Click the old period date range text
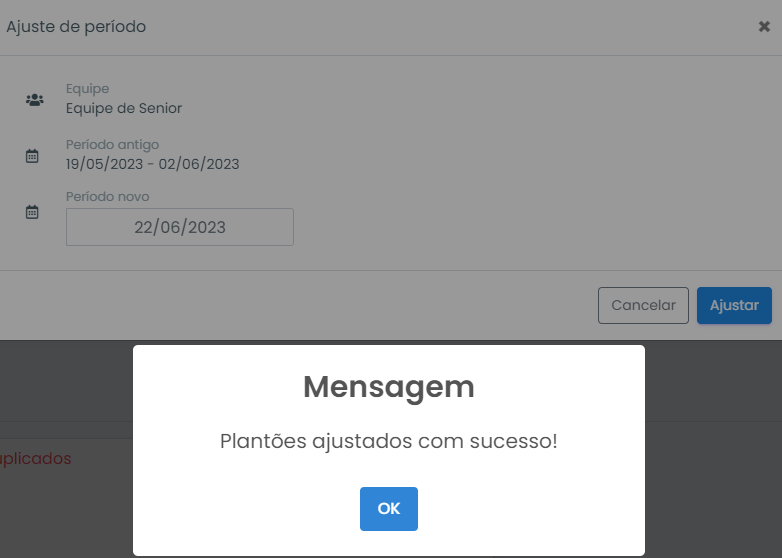Screen dimensions: 782x558 (153, 164)
